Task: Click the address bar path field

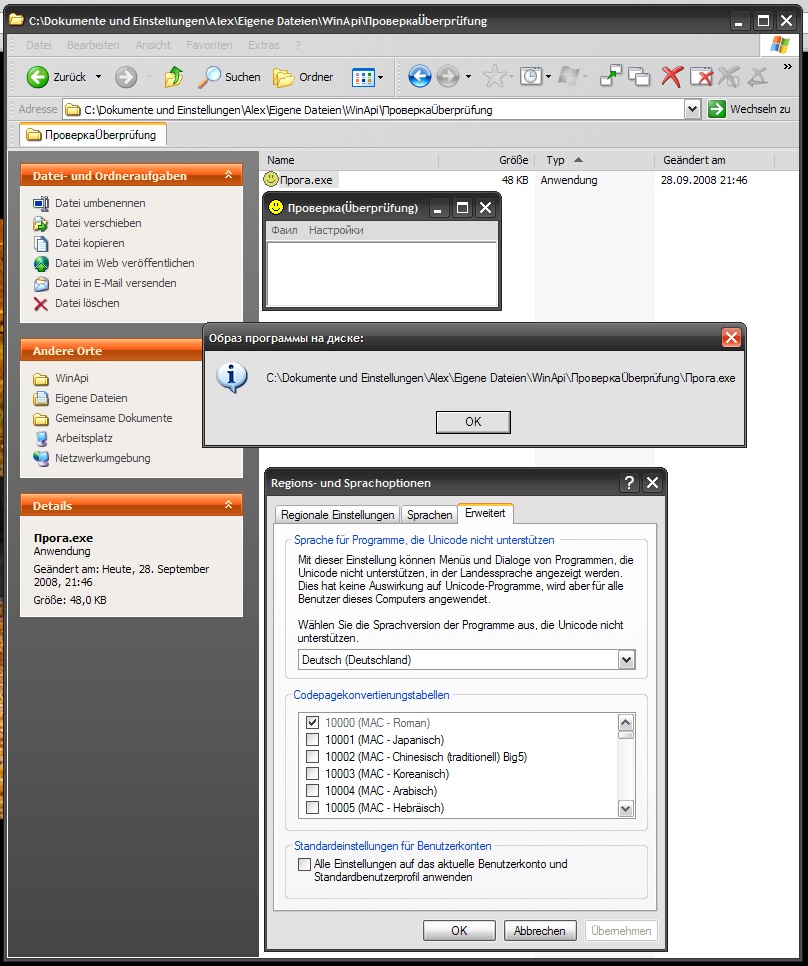Action: point(374,110)
